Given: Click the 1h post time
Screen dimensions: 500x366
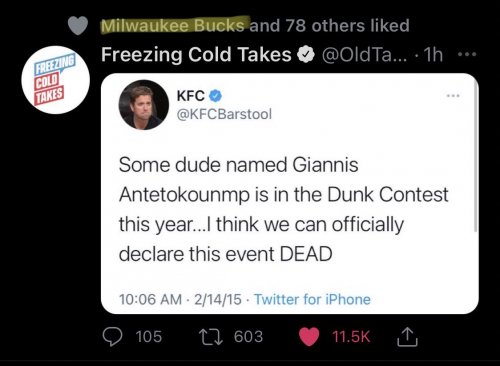Looking at the screenshot, I should (x=433, y=55).
